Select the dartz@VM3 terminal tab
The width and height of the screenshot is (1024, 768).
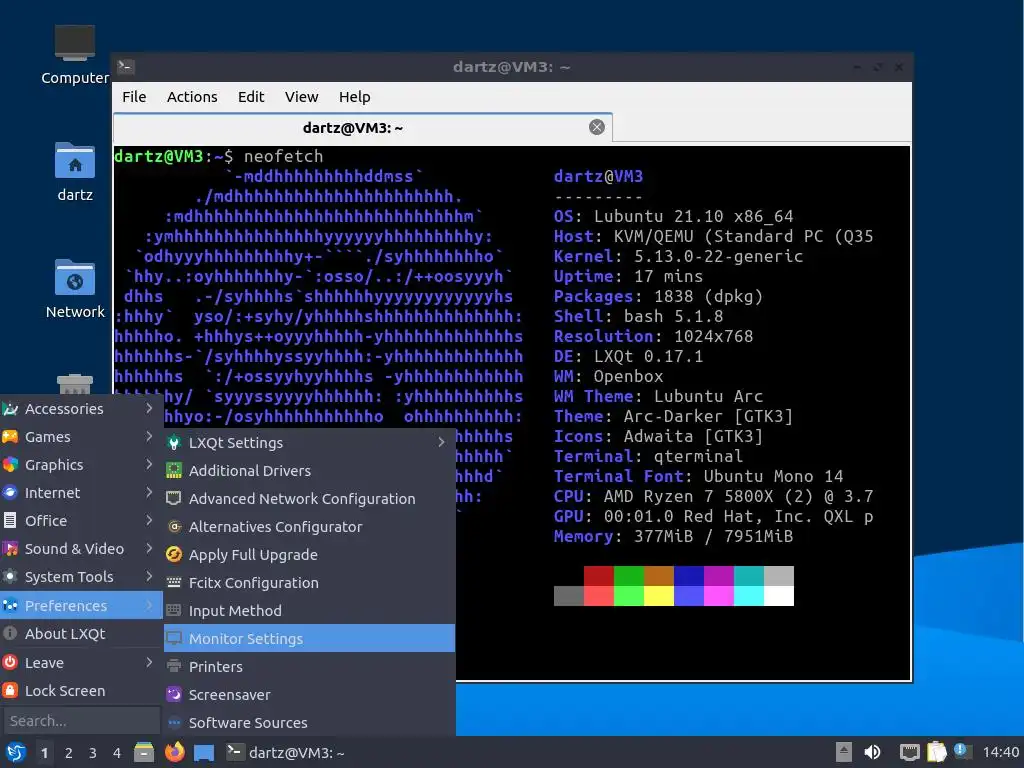pos(362,127)
